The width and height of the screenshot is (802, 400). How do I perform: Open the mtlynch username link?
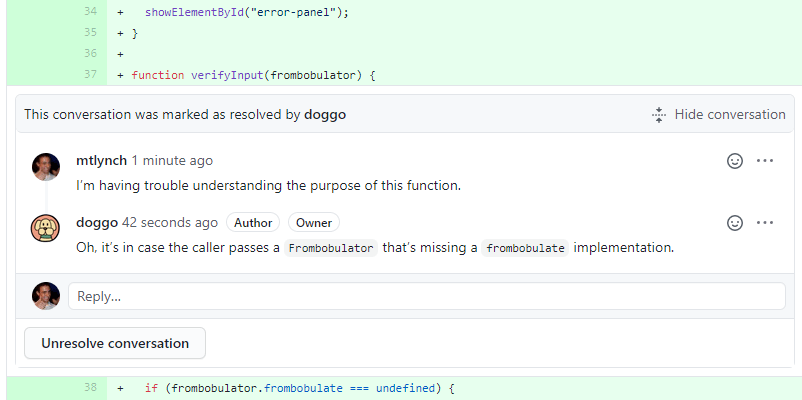coord(101,161)
